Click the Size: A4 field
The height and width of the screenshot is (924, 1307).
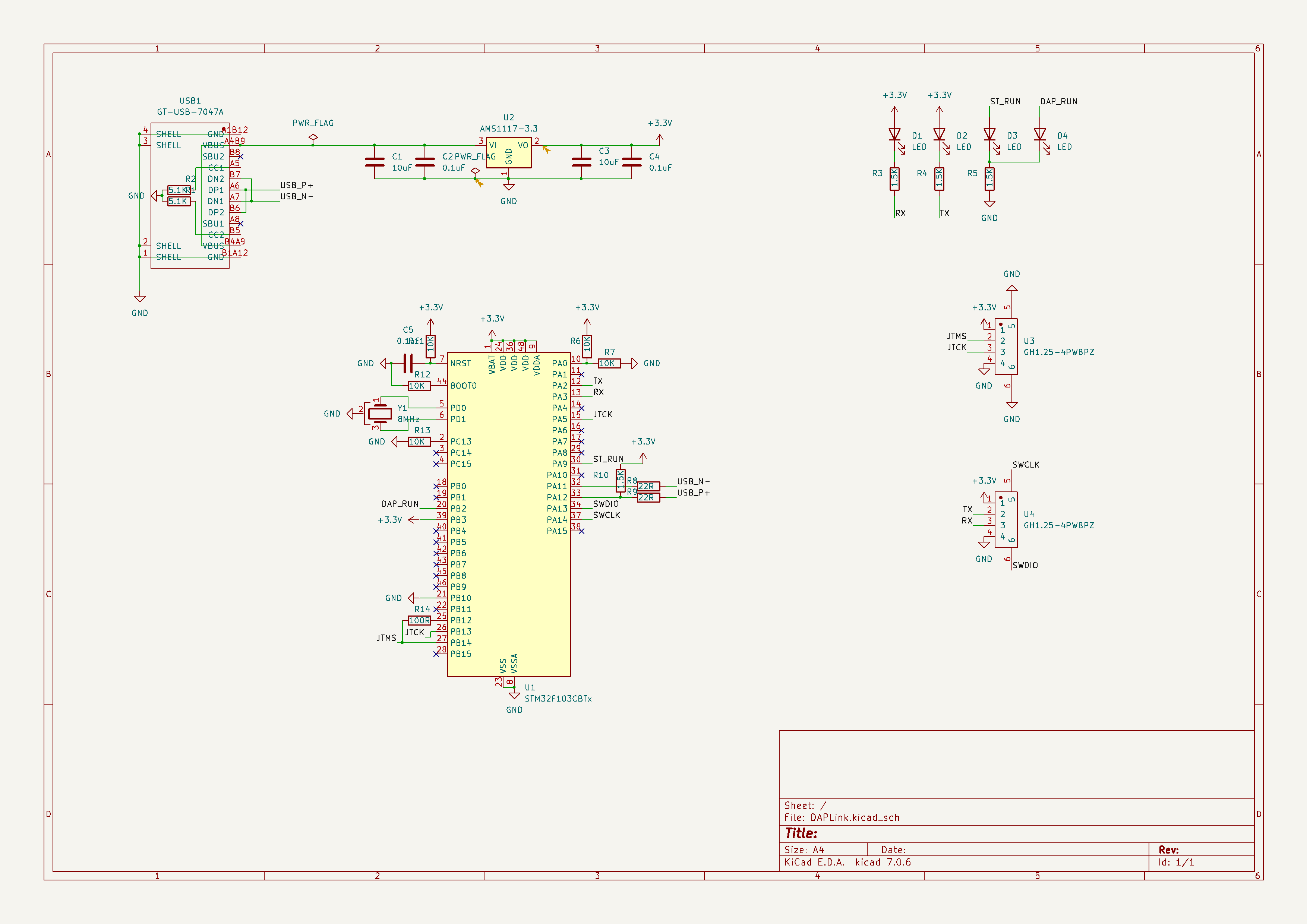(804, 849)
